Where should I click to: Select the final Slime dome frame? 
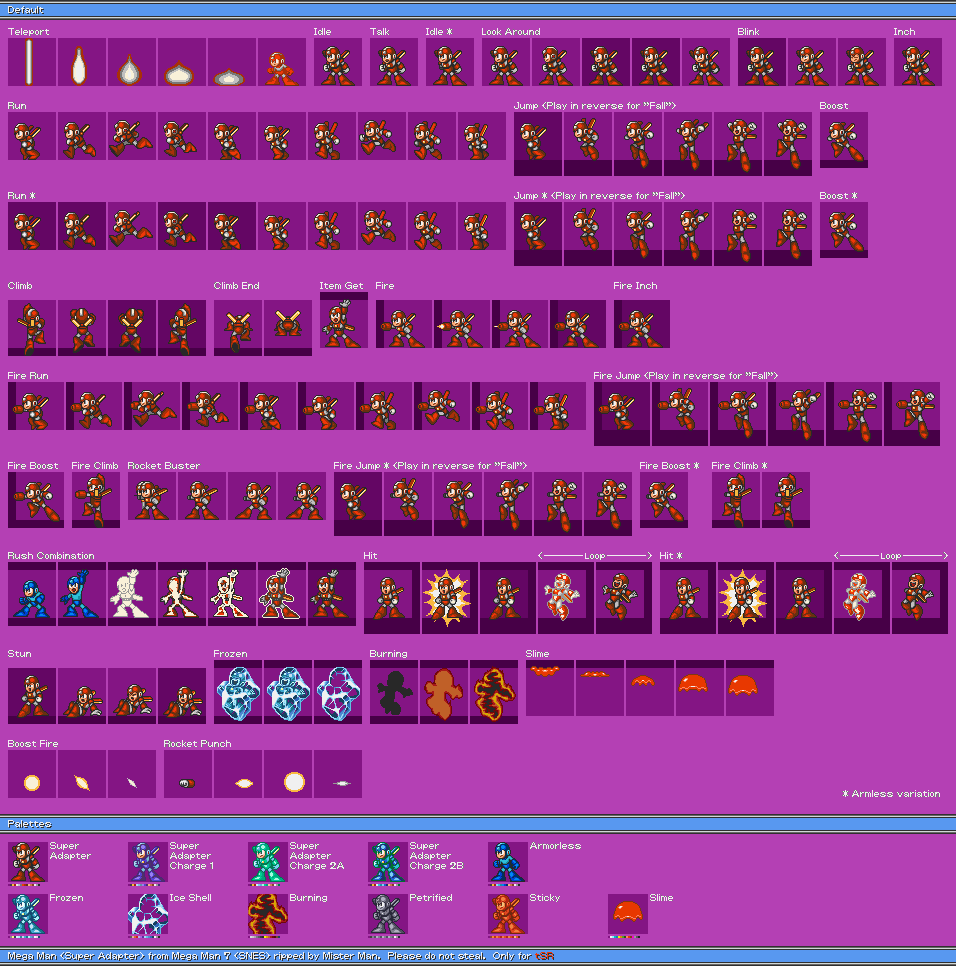[x=750, y=688]
